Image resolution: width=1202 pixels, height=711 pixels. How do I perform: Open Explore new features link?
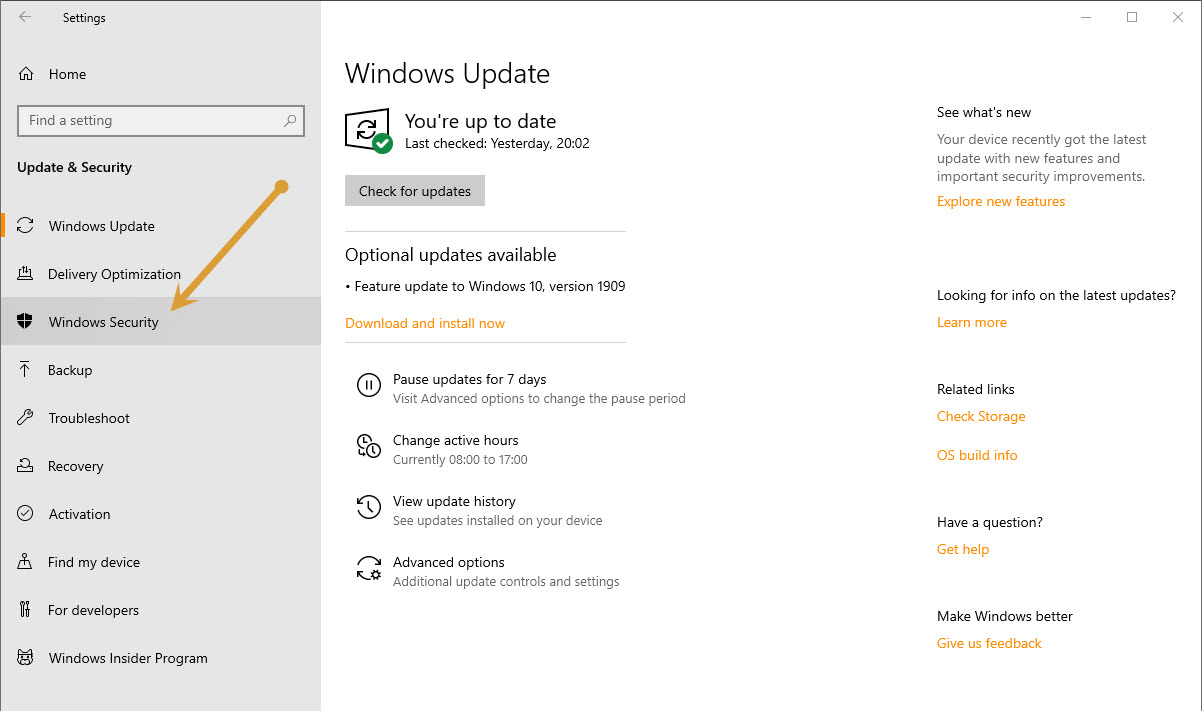1001,201
